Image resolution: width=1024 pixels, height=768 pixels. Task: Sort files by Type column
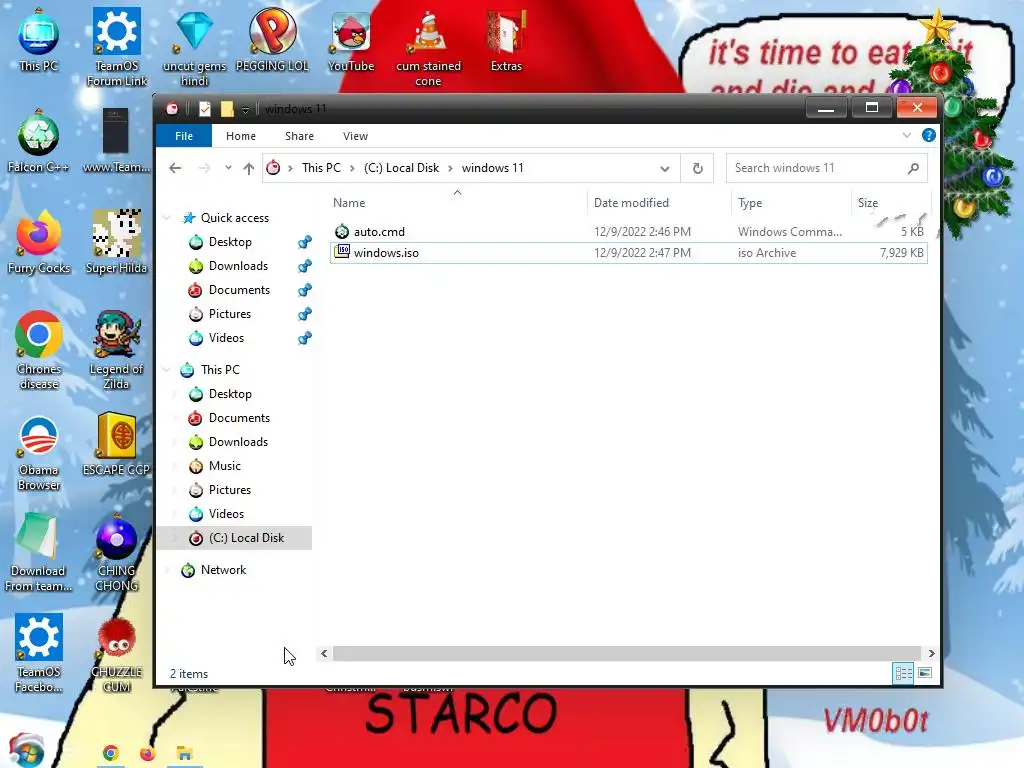pyautogui.click(x=791, y=202)
